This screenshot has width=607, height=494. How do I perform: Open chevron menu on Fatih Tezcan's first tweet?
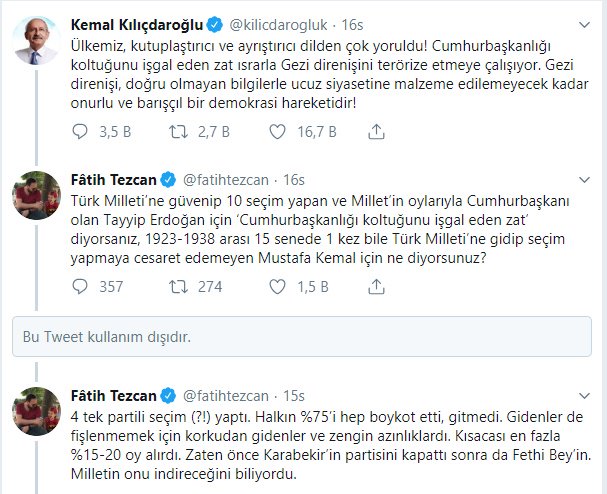pos(584,180)
